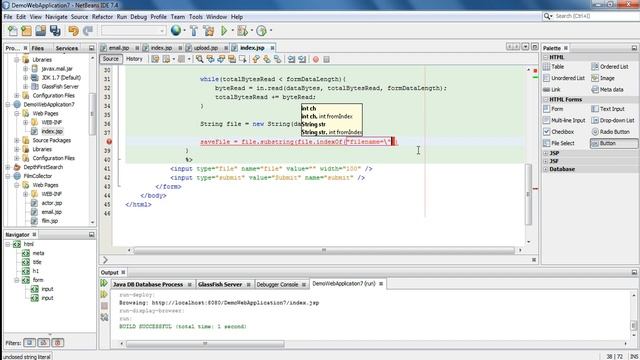The image size is (640, 360).
Task: Switch editor to Source view
Action: pos(111,59)
